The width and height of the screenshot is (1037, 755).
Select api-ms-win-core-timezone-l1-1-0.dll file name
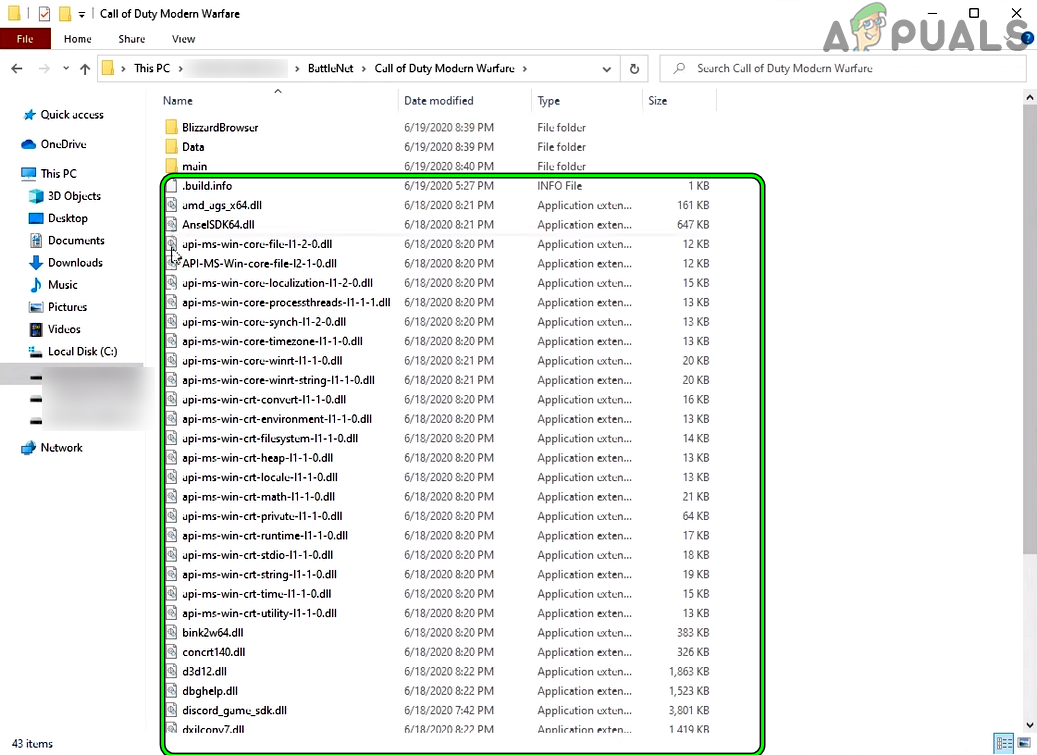click(272, 341)
